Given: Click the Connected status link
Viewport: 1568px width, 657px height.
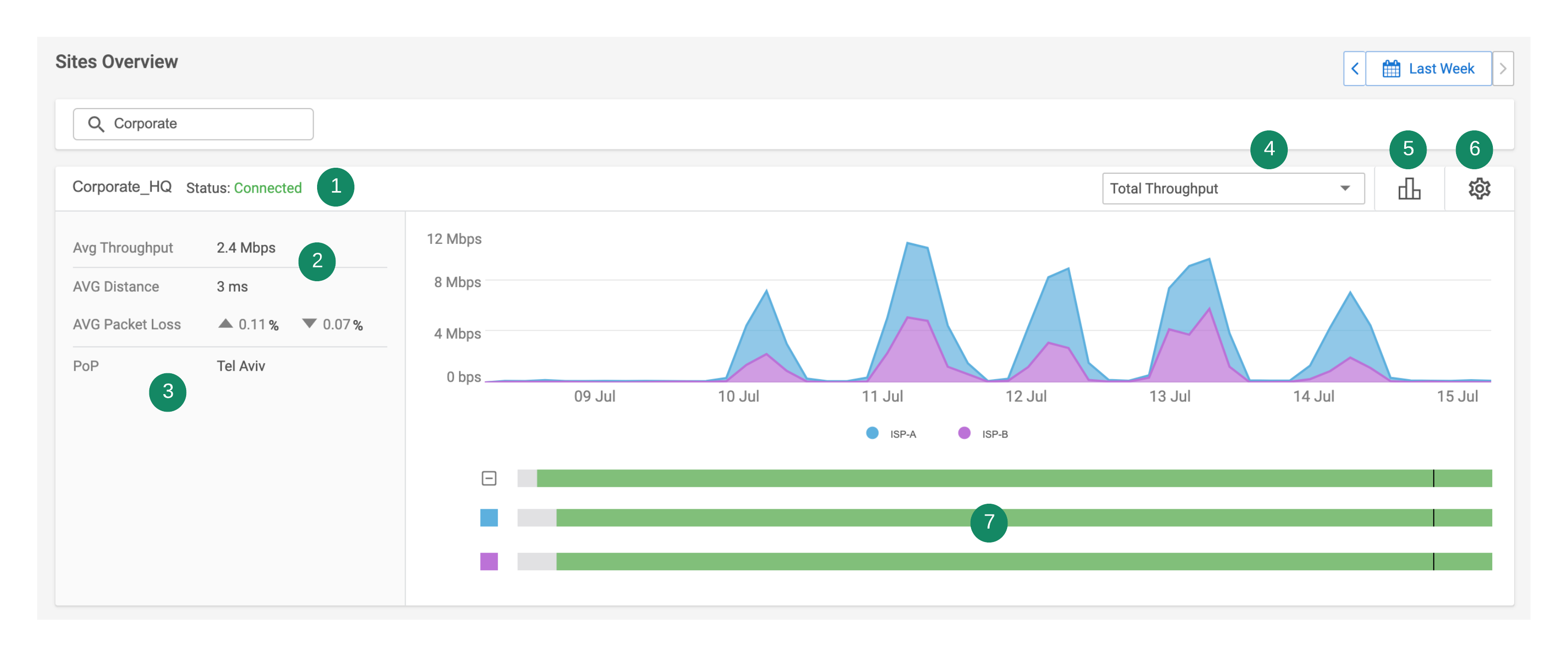Looking at the screenshot, I should coord(268,188).
